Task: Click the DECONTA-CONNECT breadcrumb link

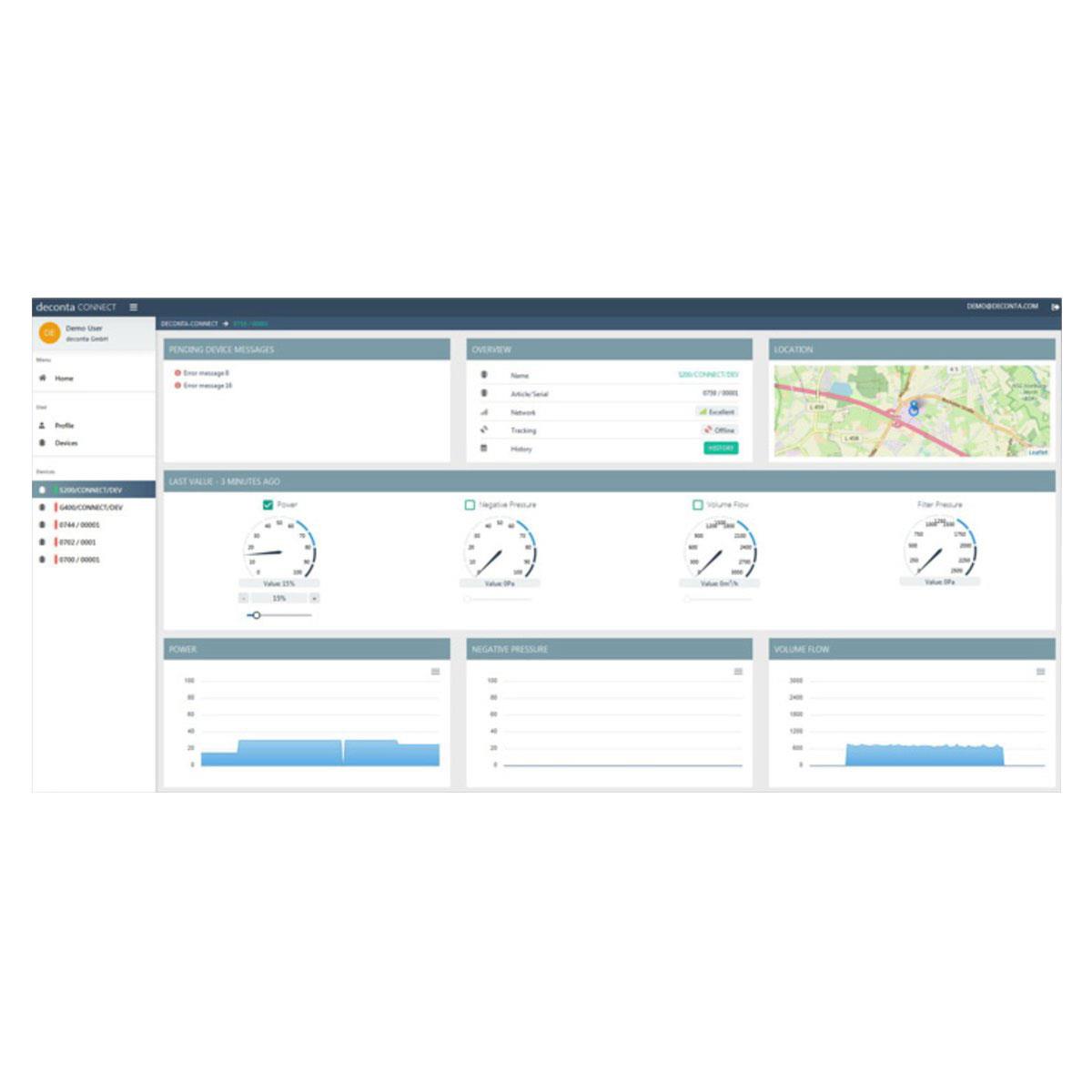Action: tap(189, 324)
